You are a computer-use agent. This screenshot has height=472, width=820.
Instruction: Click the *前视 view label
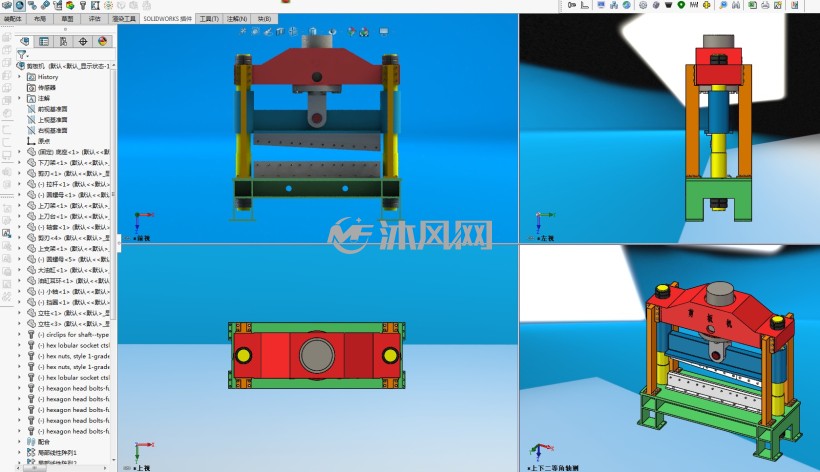(141, 238)
